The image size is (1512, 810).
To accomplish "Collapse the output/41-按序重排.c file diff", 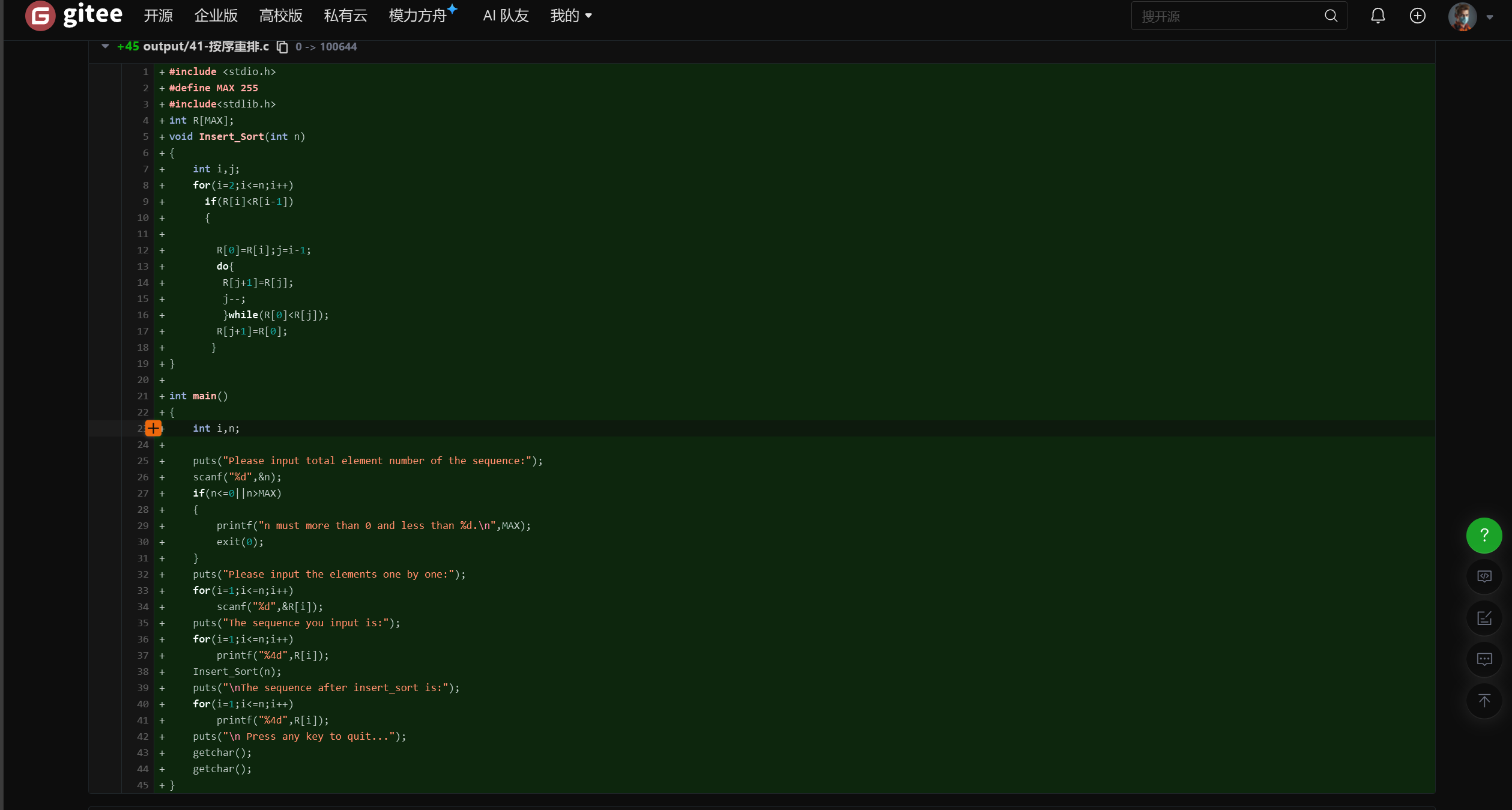I will click(x=105, y=46).
